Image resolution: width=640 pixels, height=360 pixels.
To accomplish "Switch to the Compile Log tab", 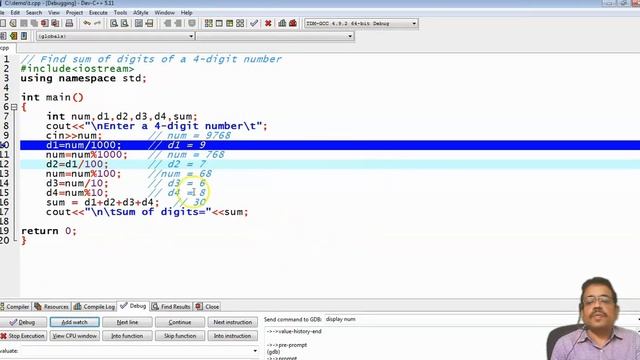I will click(x=95, y=307).
